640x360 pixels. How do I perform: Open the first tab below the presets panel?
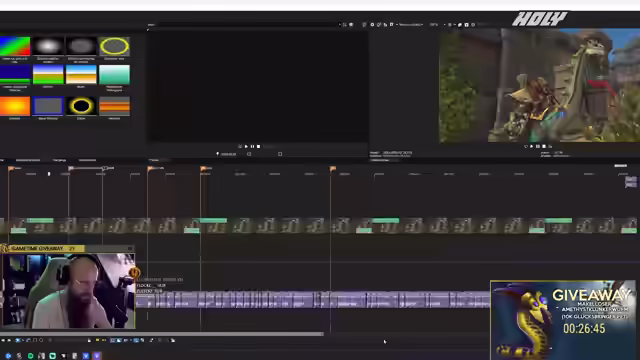(28, 160)
